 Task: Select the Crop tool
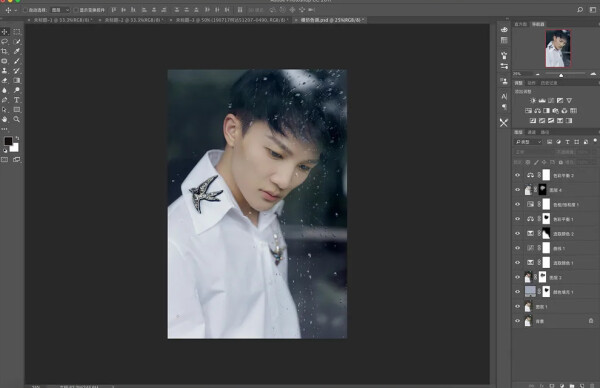tap(5, 51)
